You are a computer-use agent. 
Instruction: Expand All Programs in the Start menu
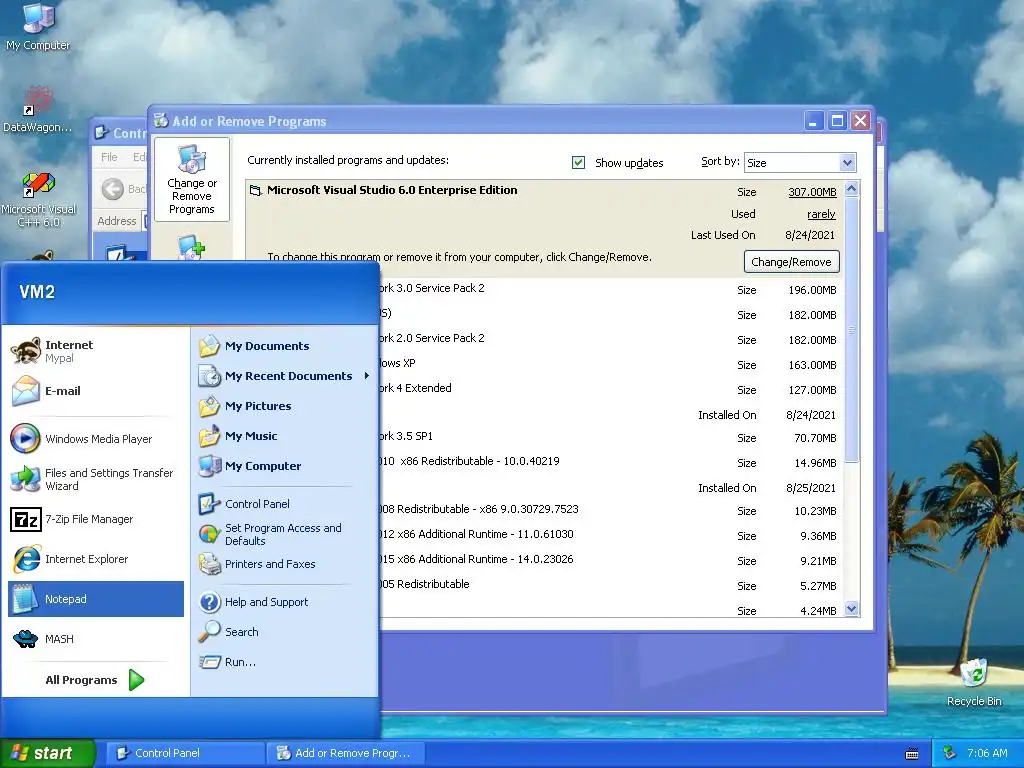tap(95, 680)
